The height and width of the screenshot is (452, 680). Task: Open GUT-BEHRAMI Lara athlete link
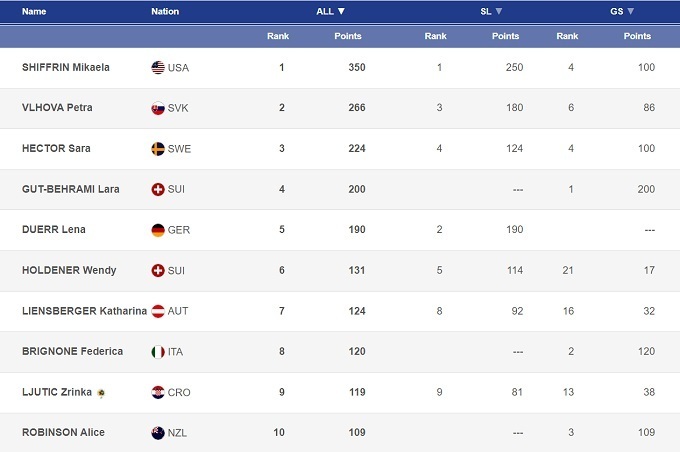pyautogui.click(x=70, y=189)
